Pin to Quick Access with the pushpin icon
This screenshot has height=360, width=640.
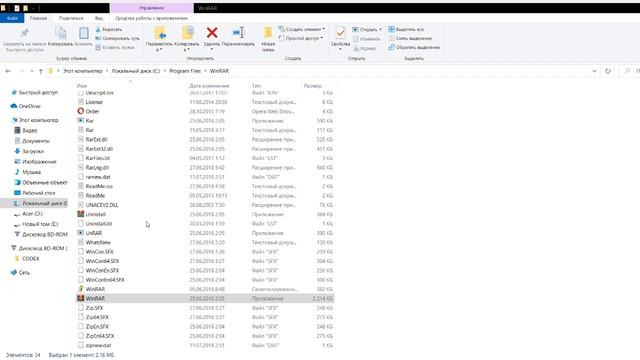(x=25, y=33)
